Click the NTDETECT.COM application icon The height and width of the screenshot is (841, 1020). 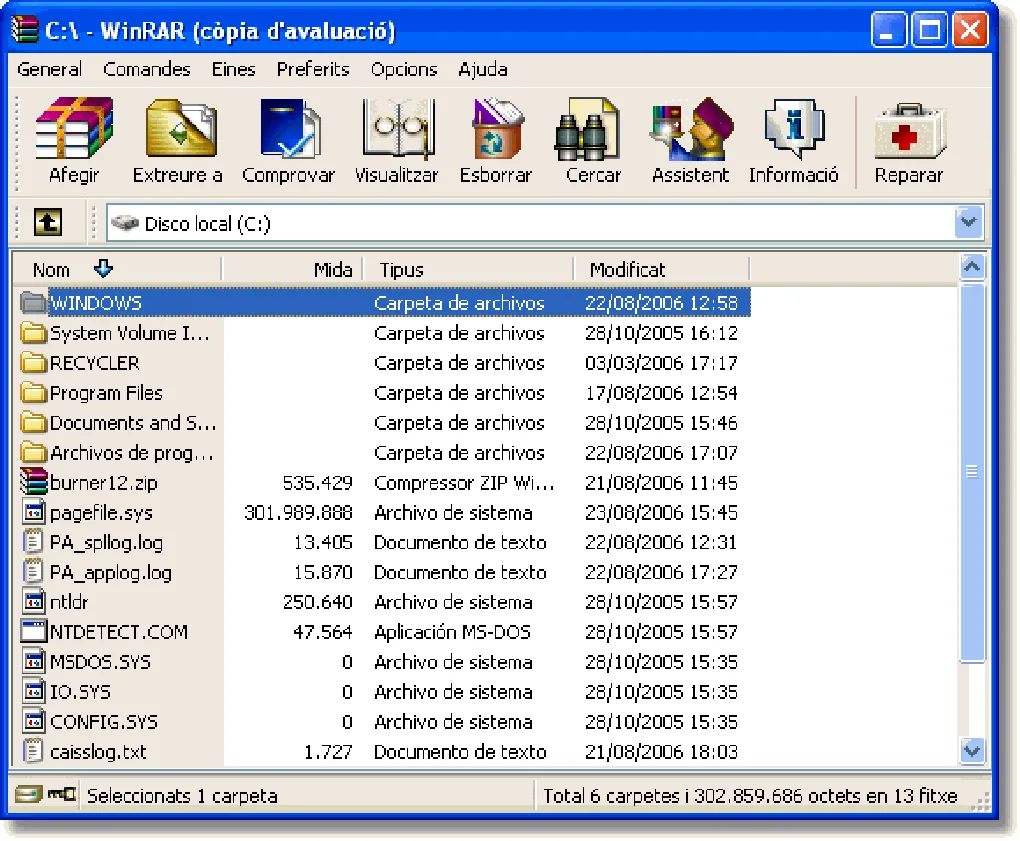click(34, 632)
